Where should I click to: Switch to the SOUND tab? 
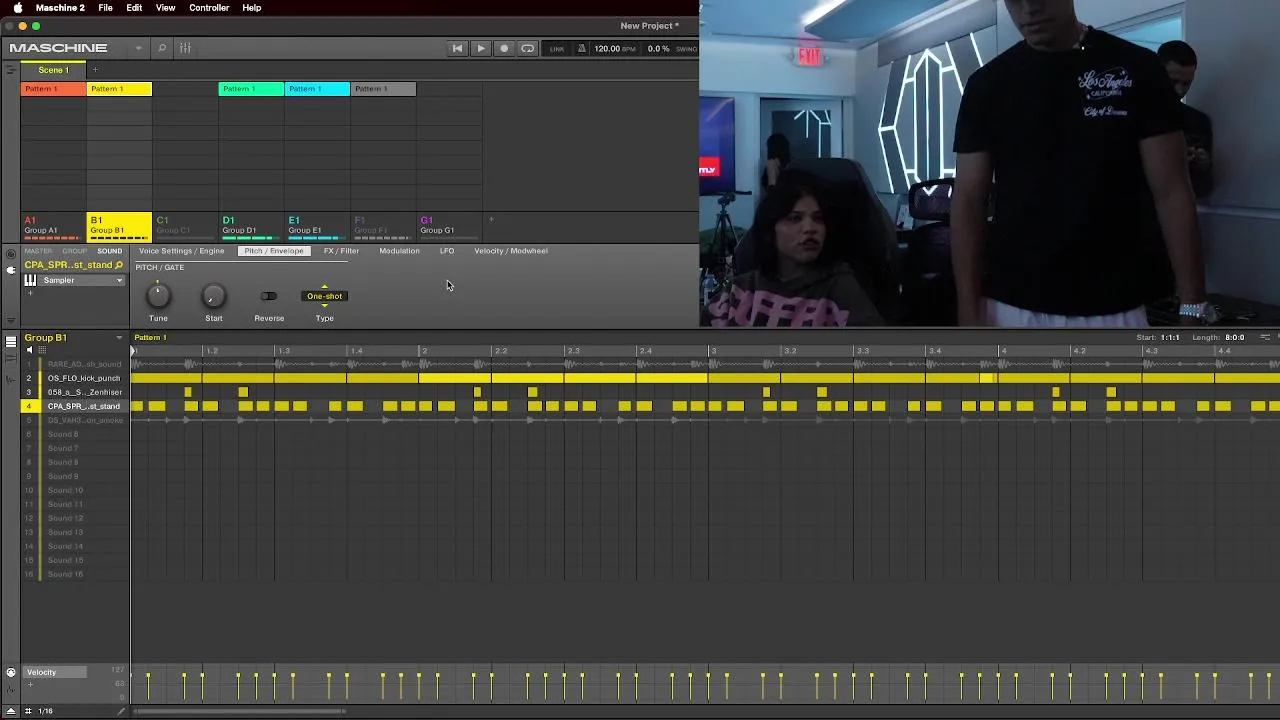tap(110, 251)
